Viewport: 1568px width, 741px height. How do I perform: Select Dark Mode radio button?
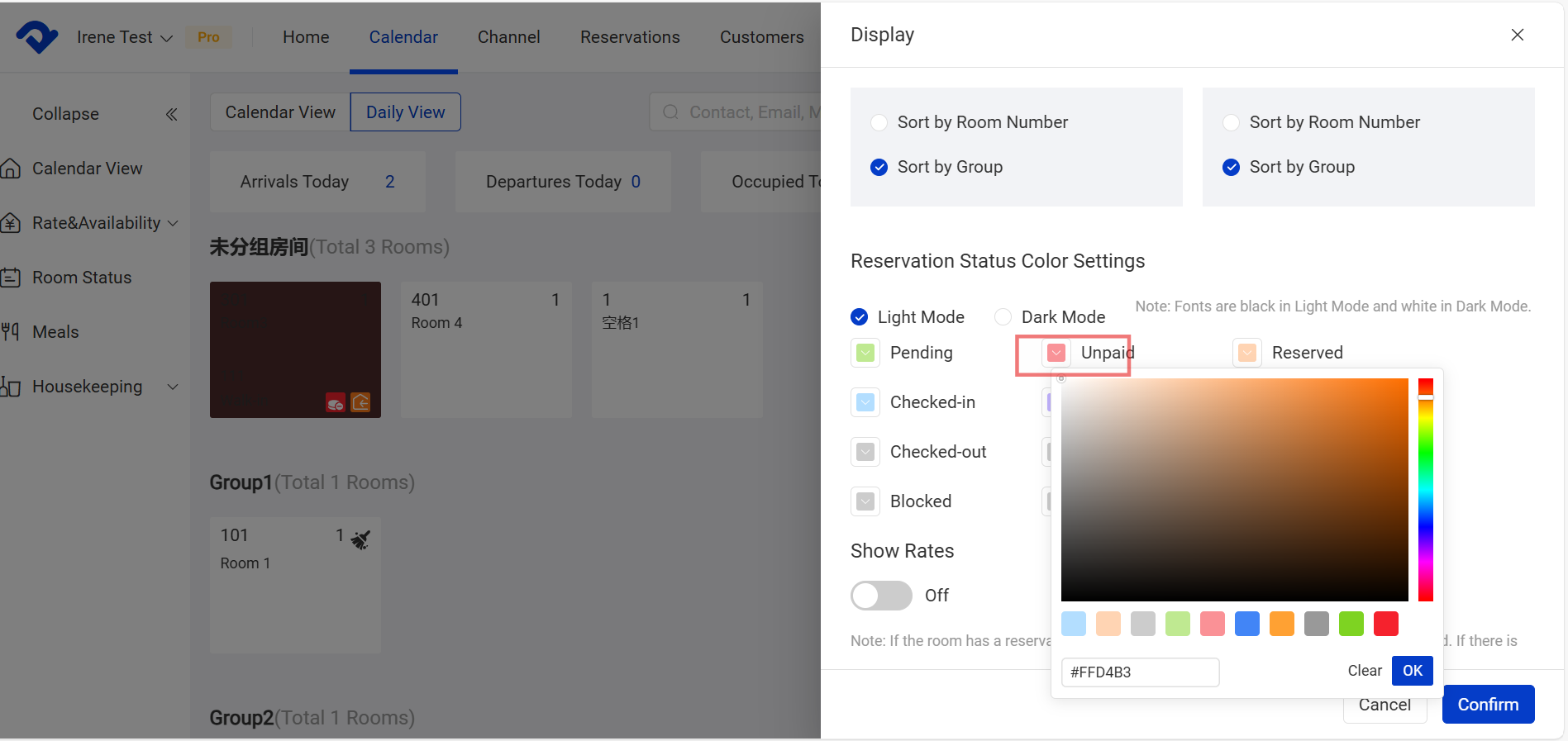1003,317
